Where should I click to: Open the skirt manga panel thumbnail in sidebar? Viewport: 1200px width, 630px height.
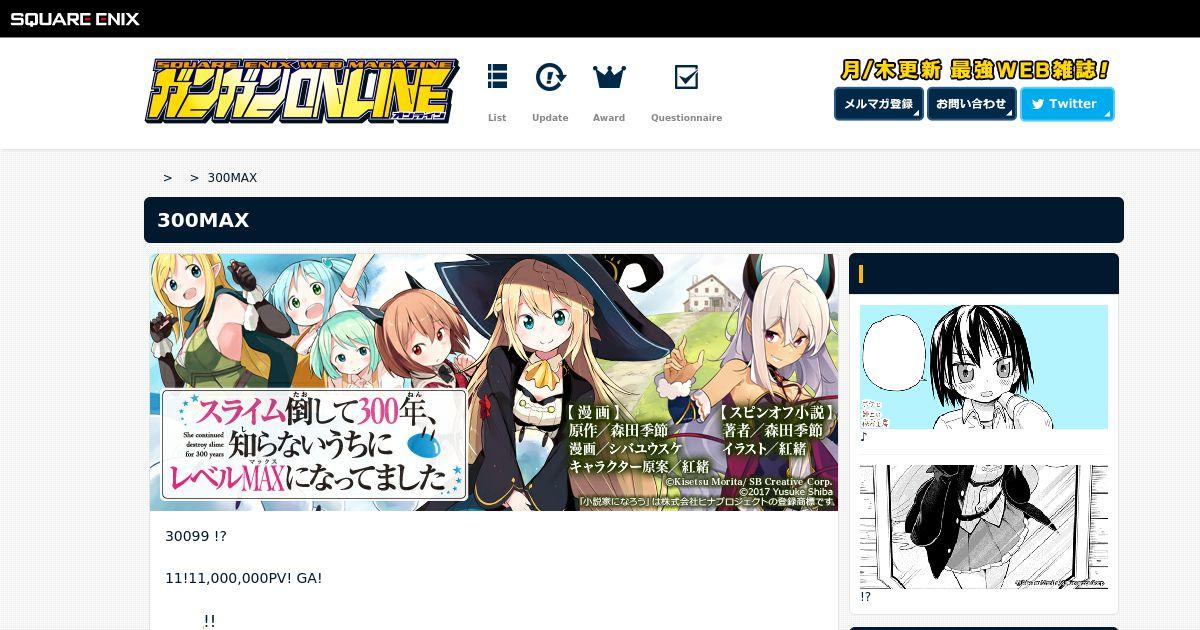pos(984,527)
